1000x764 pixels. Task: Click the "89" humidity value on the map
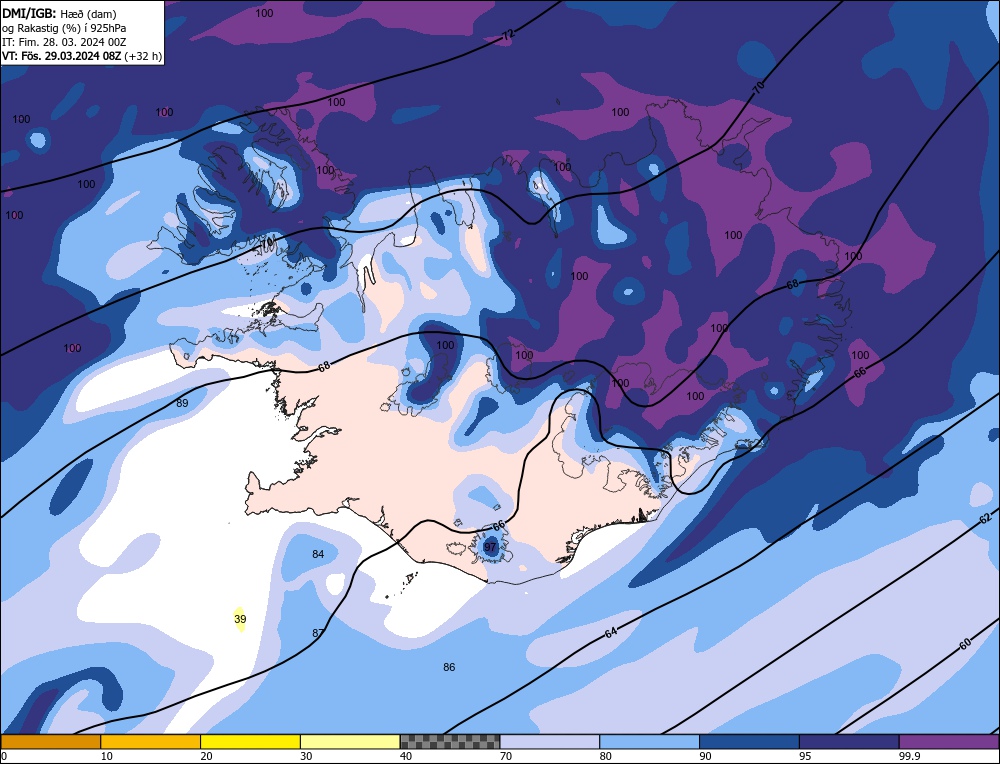tap(182, 403)
